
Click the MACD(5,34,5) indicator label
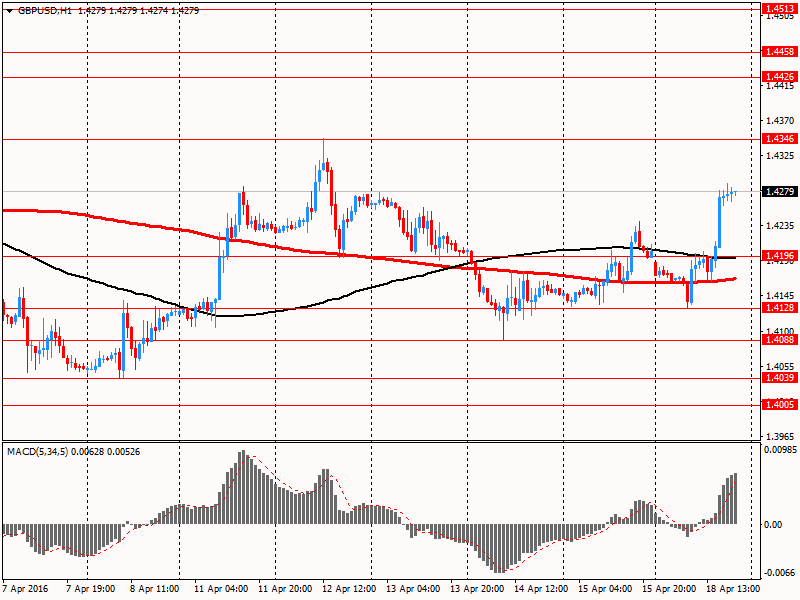(x=37, y=452)
